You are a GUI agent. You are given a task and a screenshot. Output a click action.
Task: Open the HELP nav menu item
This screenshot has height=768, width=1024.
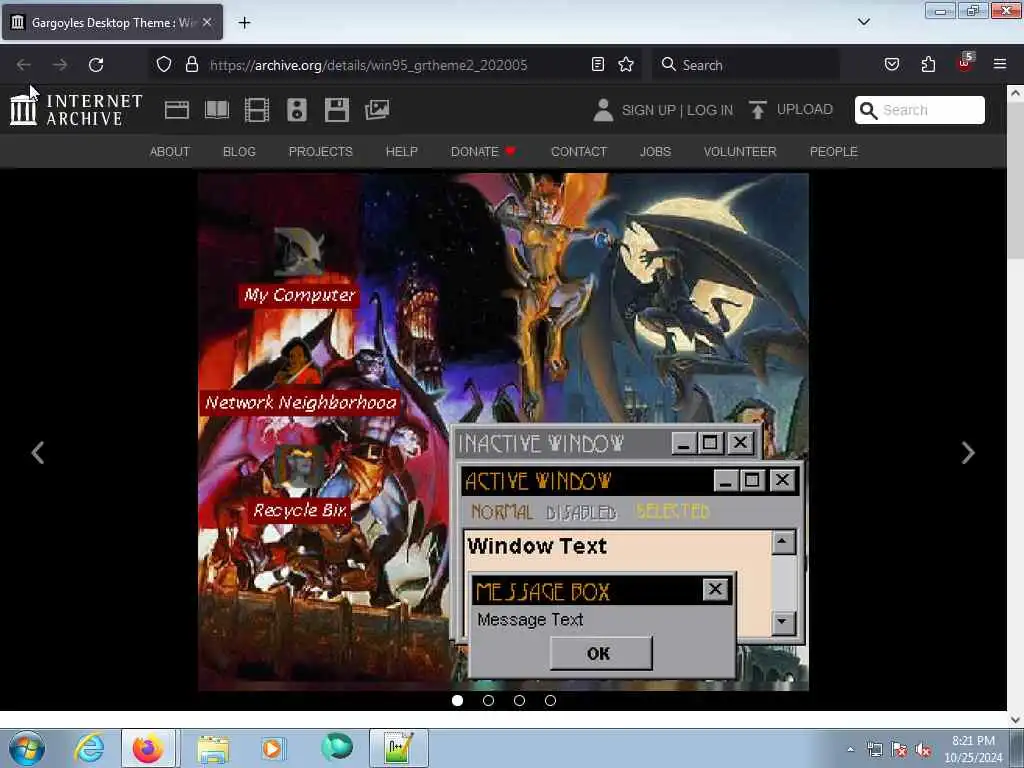click(402, 152)
